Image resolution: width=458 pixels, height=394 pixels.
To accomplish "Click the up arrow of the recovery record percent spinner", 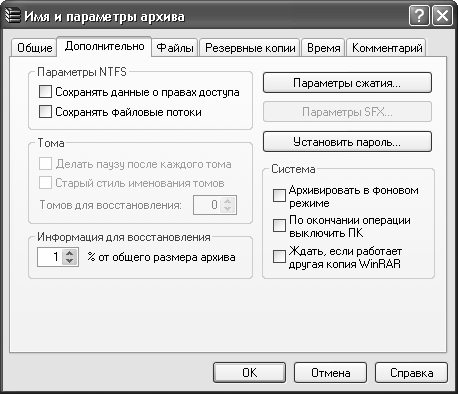I will click(70, 253).
